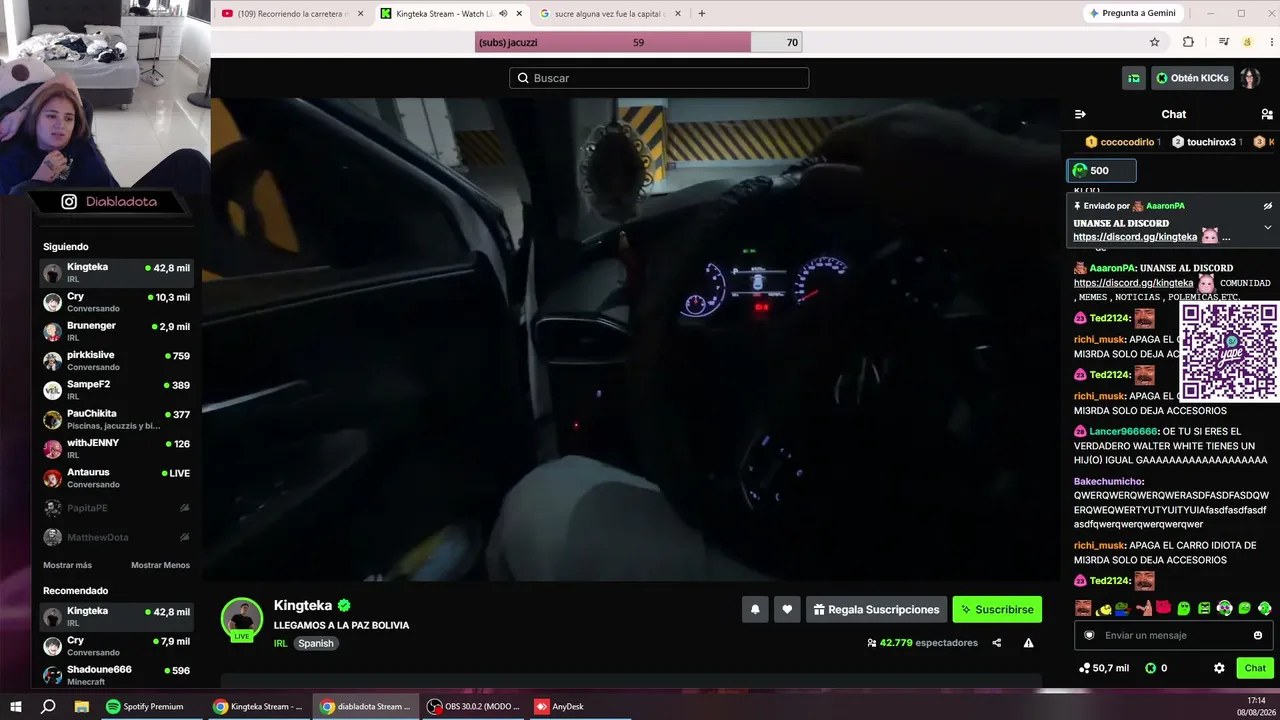Switch to the YouTube Recorriendo la carretera tab
The image size is (1280, 720).
point(293,14)
